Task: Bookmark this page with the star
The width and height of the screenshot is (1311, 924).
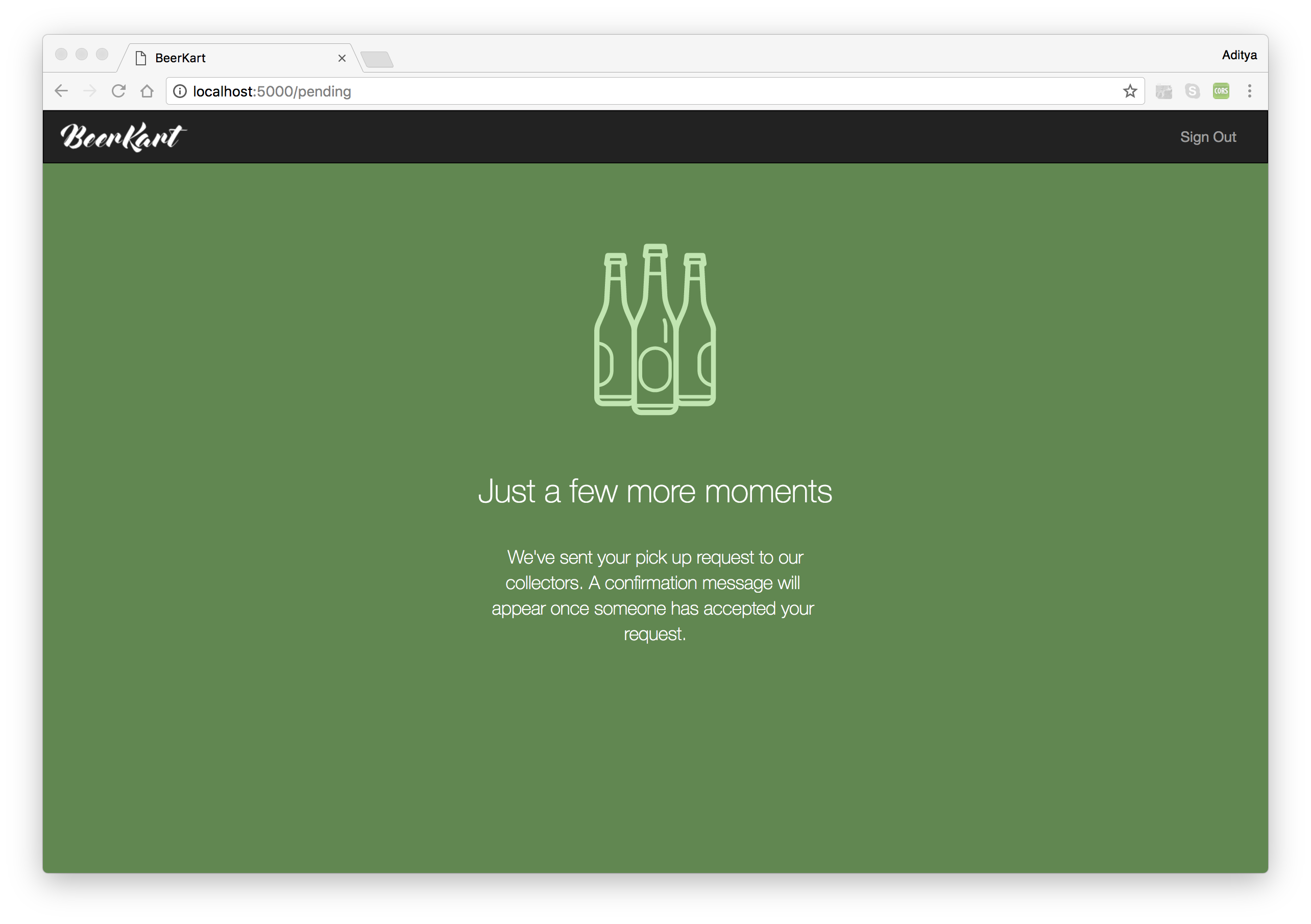Action: 1130,91
